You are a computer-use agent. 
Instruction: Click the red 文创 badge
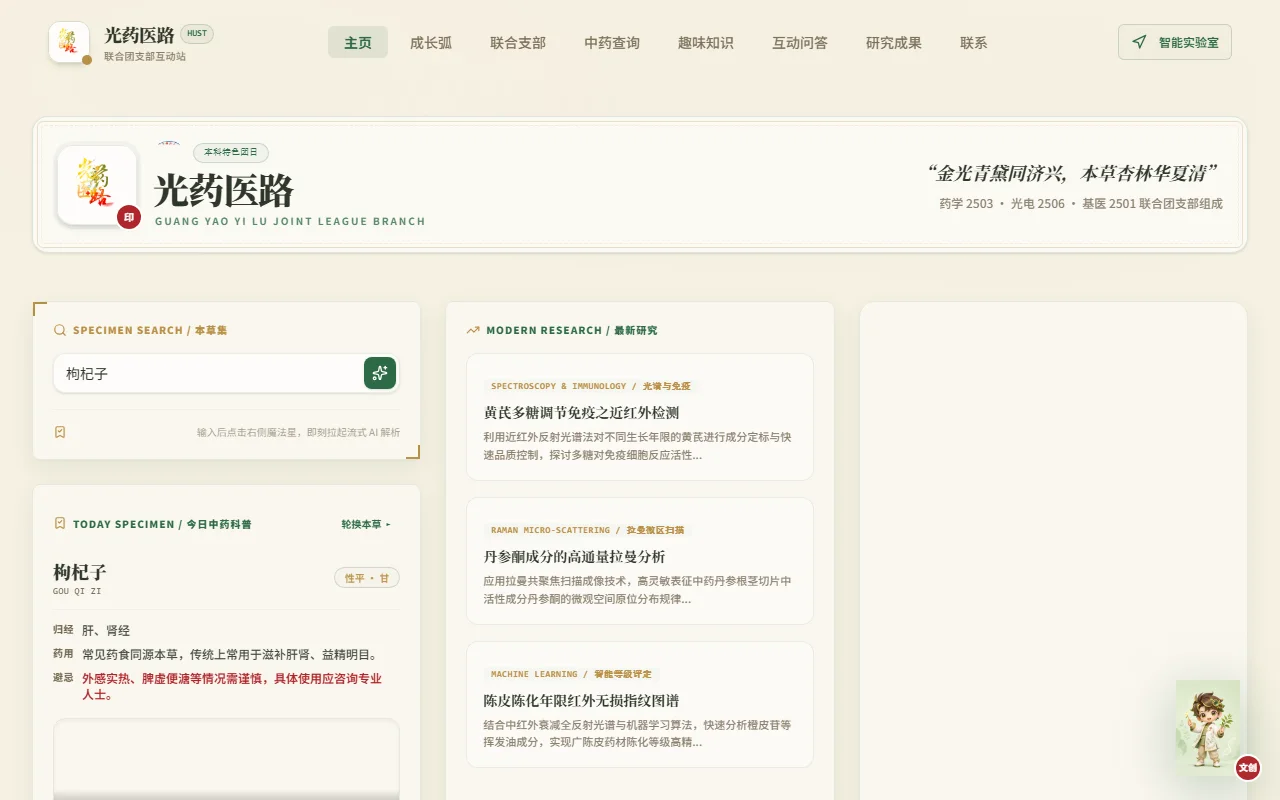[1247, 768]
